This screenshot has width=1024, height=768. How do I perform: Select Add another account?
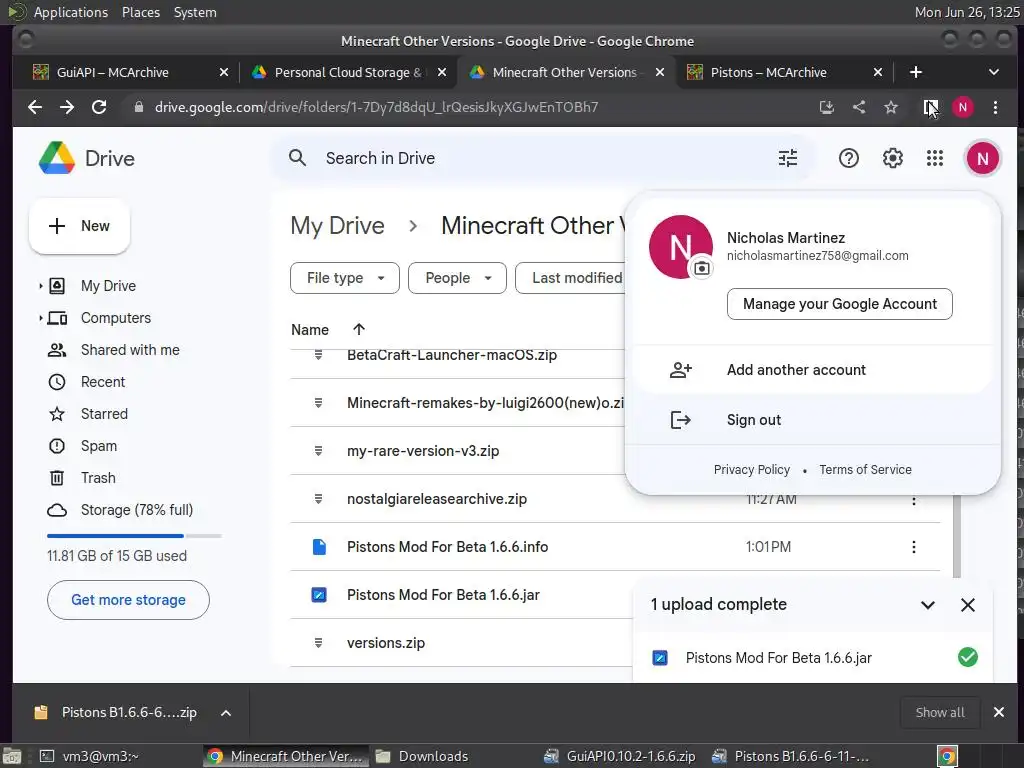[812, 370]
